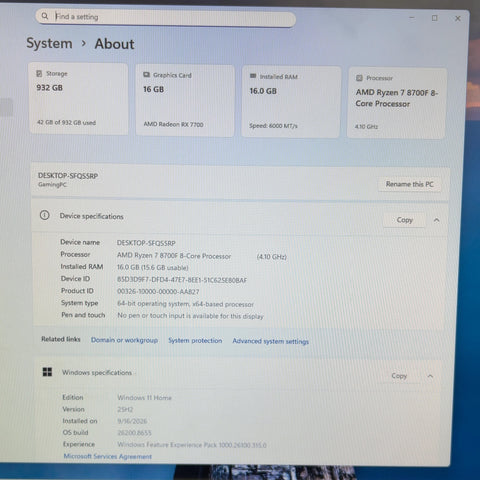480x480 pixels.
Task: Open the Microsoft Services Agreement link
Action: click(x=108, y=456)
